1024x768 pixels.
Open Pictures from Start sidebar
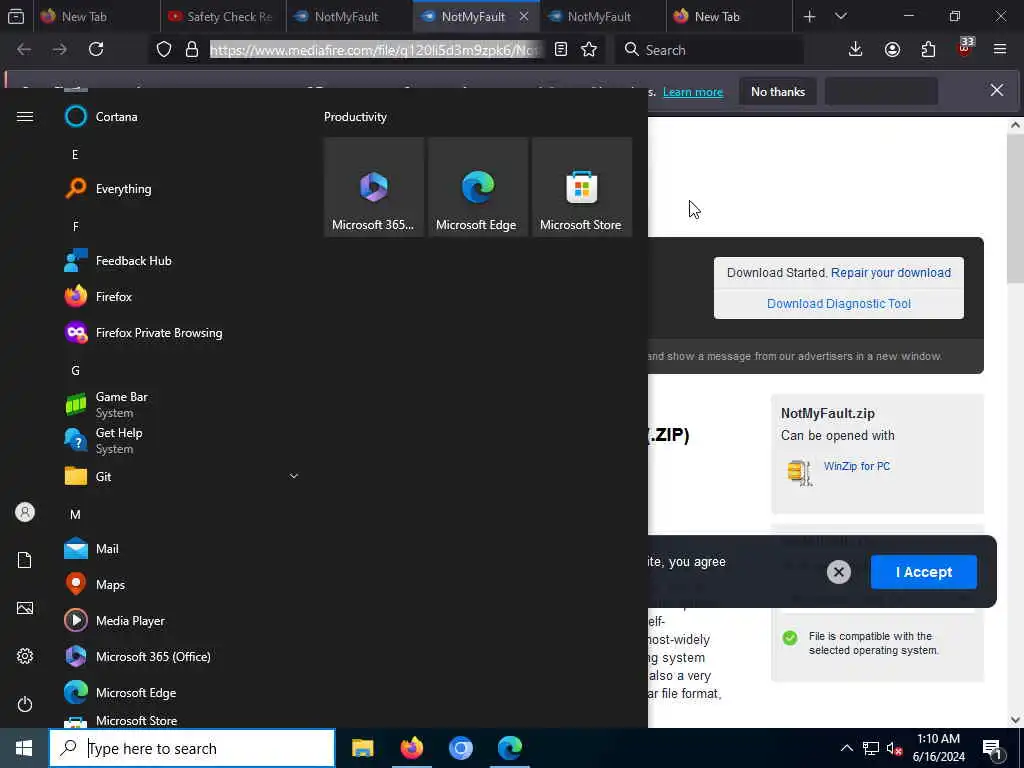(25, 608)
